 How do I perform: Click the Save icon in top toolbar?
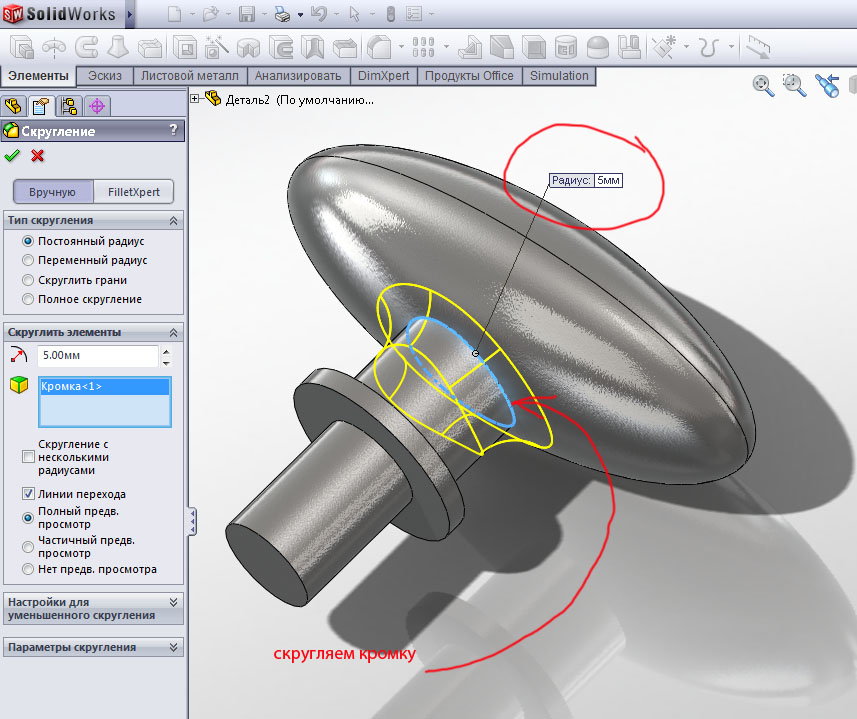[246, 15]
